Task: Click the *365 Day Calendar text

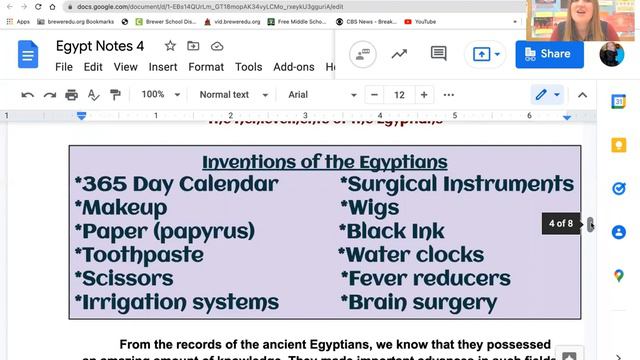Action: point(177,184)
